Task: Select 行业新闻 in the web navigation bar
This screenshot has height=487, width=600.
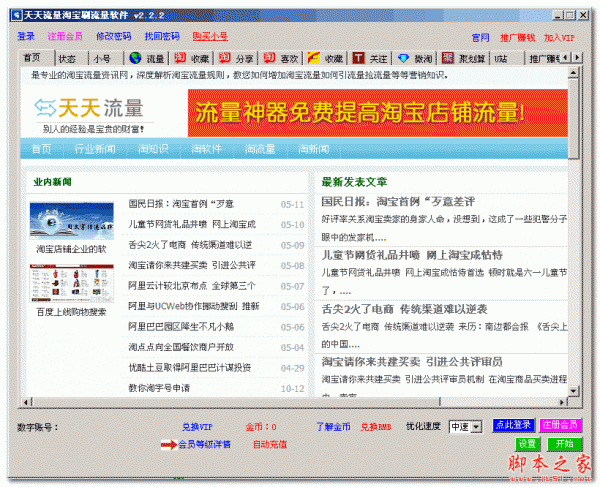Action: point(95,149)
